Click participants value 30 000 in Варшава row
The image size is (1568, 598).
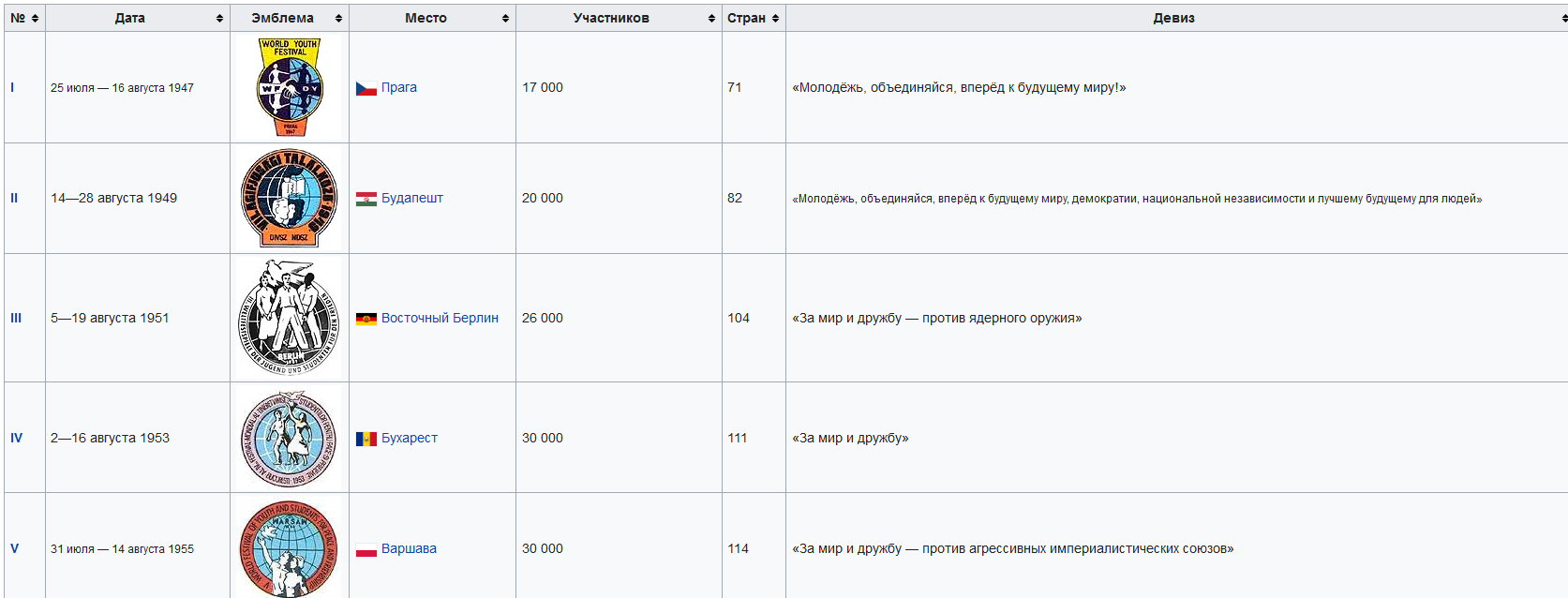543,548
